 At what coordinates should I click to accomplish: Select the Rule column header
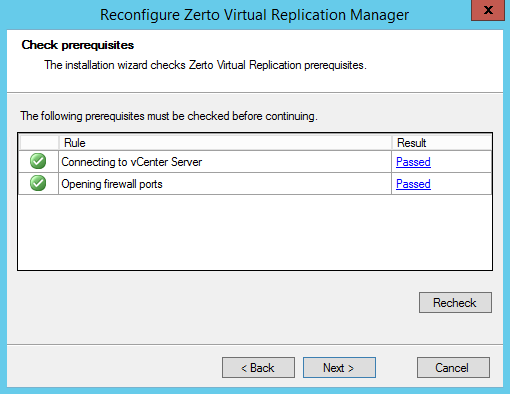coord(225,143)
